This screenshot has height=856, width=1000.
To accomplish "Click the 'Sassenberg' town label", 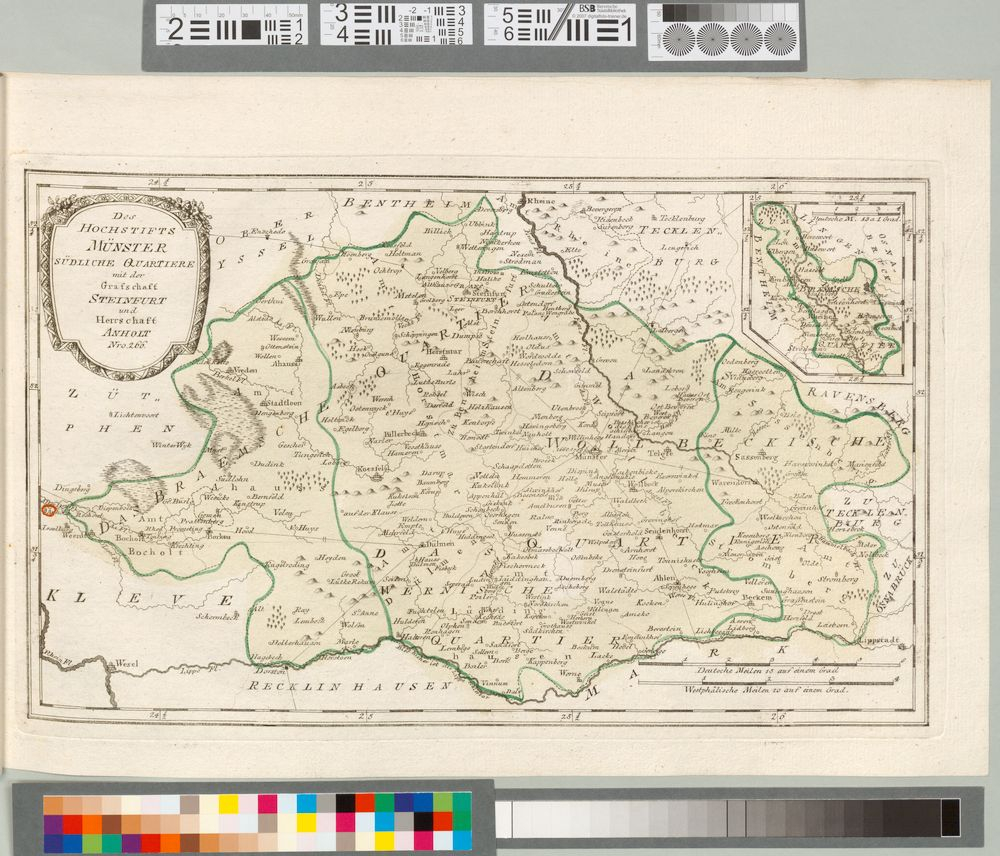I will pyautogui.click(x=754, y=457).
